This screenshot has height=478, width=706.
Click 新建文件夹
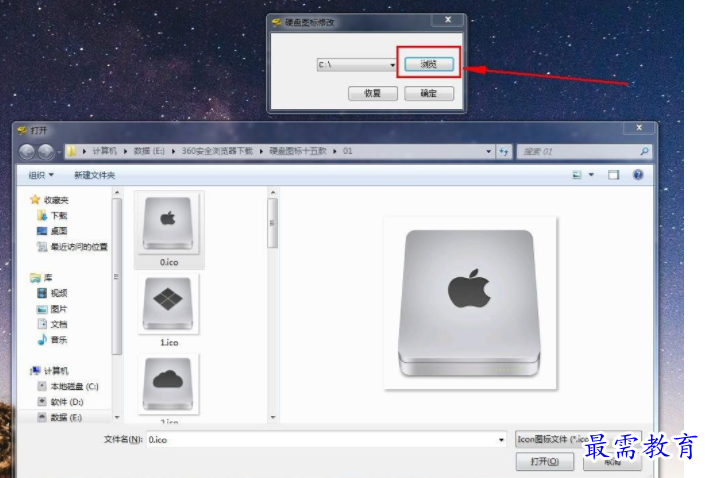95,175
